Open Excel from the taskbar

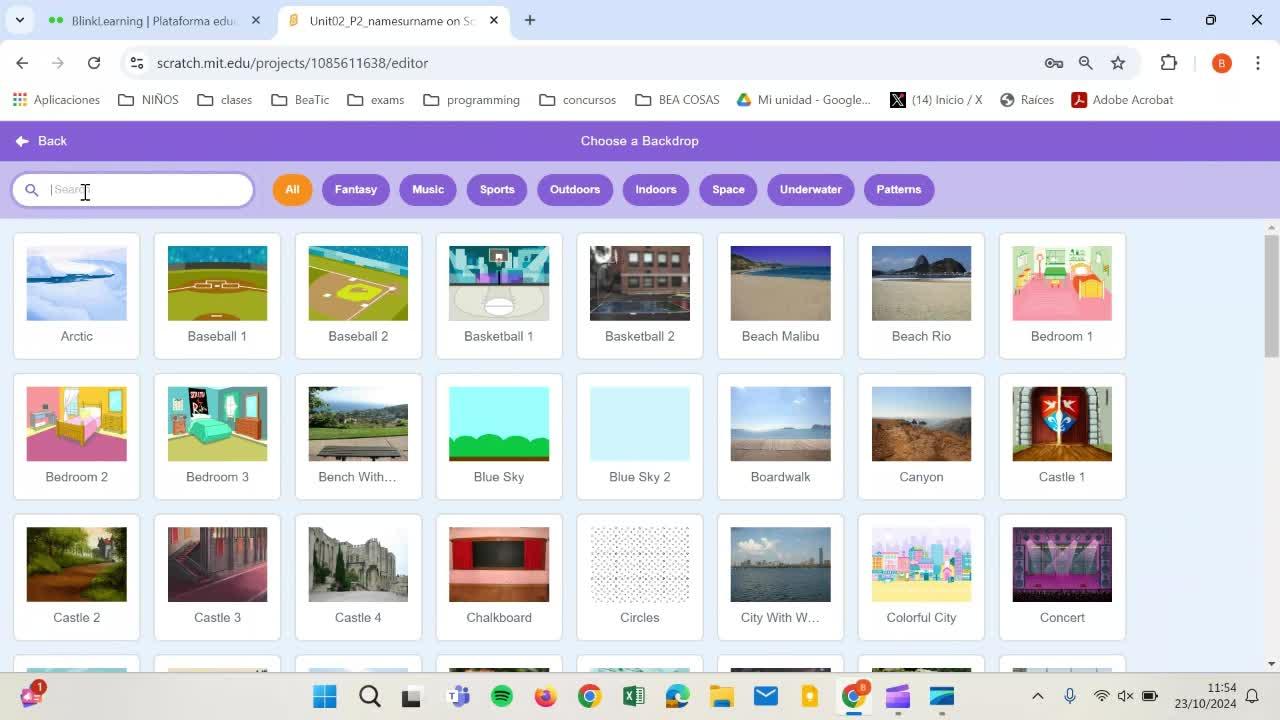[633, 696]
